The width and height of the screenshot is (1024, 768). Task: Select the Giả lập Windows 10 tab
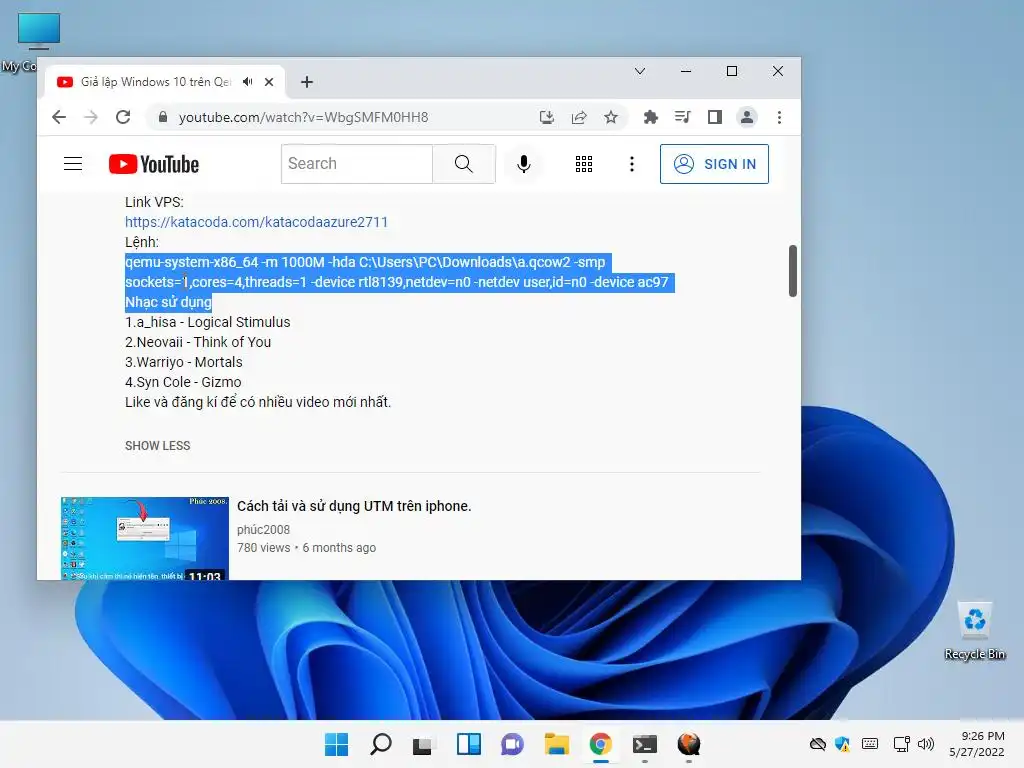coord(155,82)
